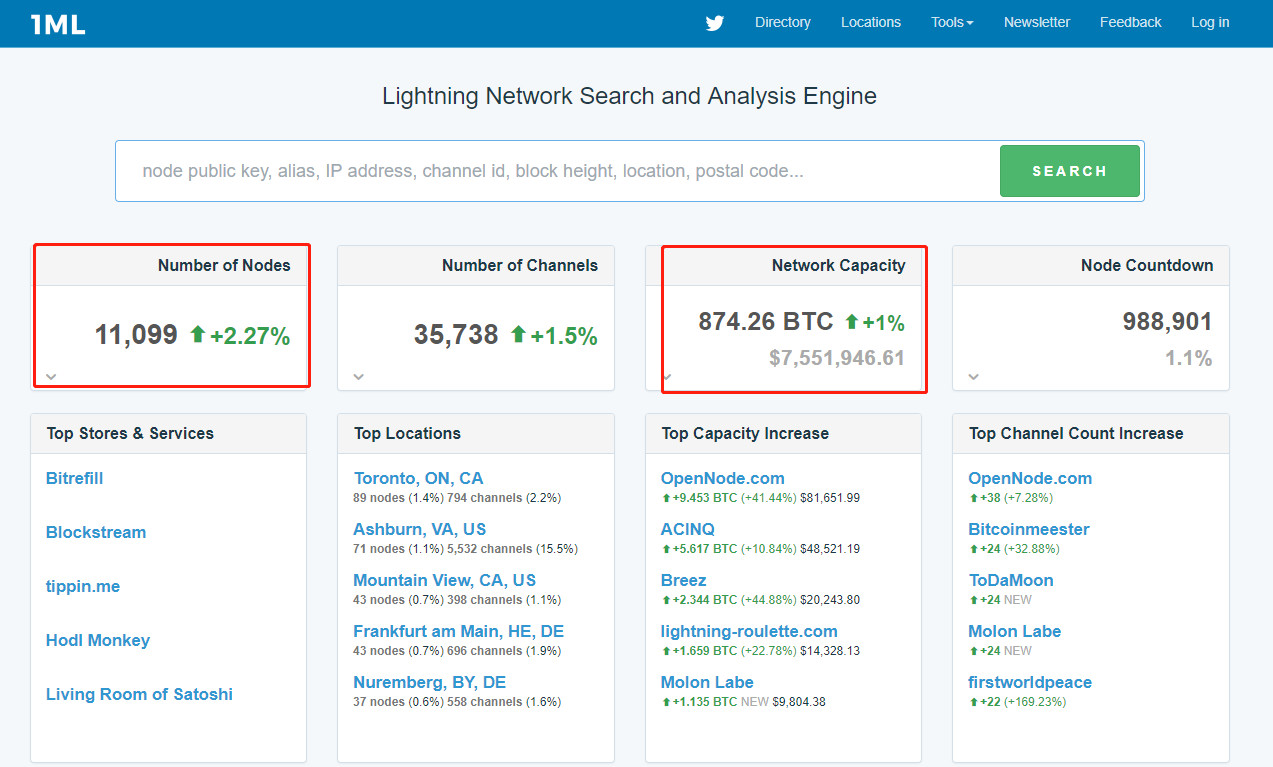Open Living Room of Satoshi link
Screen dimensions: 1273x767
click(x=139, y=694)
